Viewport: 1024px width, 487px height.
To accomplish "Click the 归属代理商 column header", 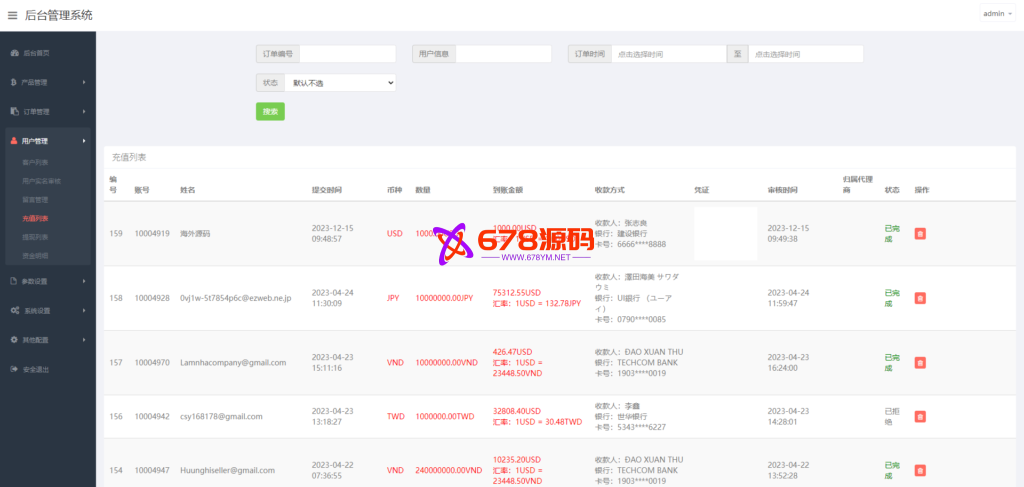I will click(x=858, y=184).
